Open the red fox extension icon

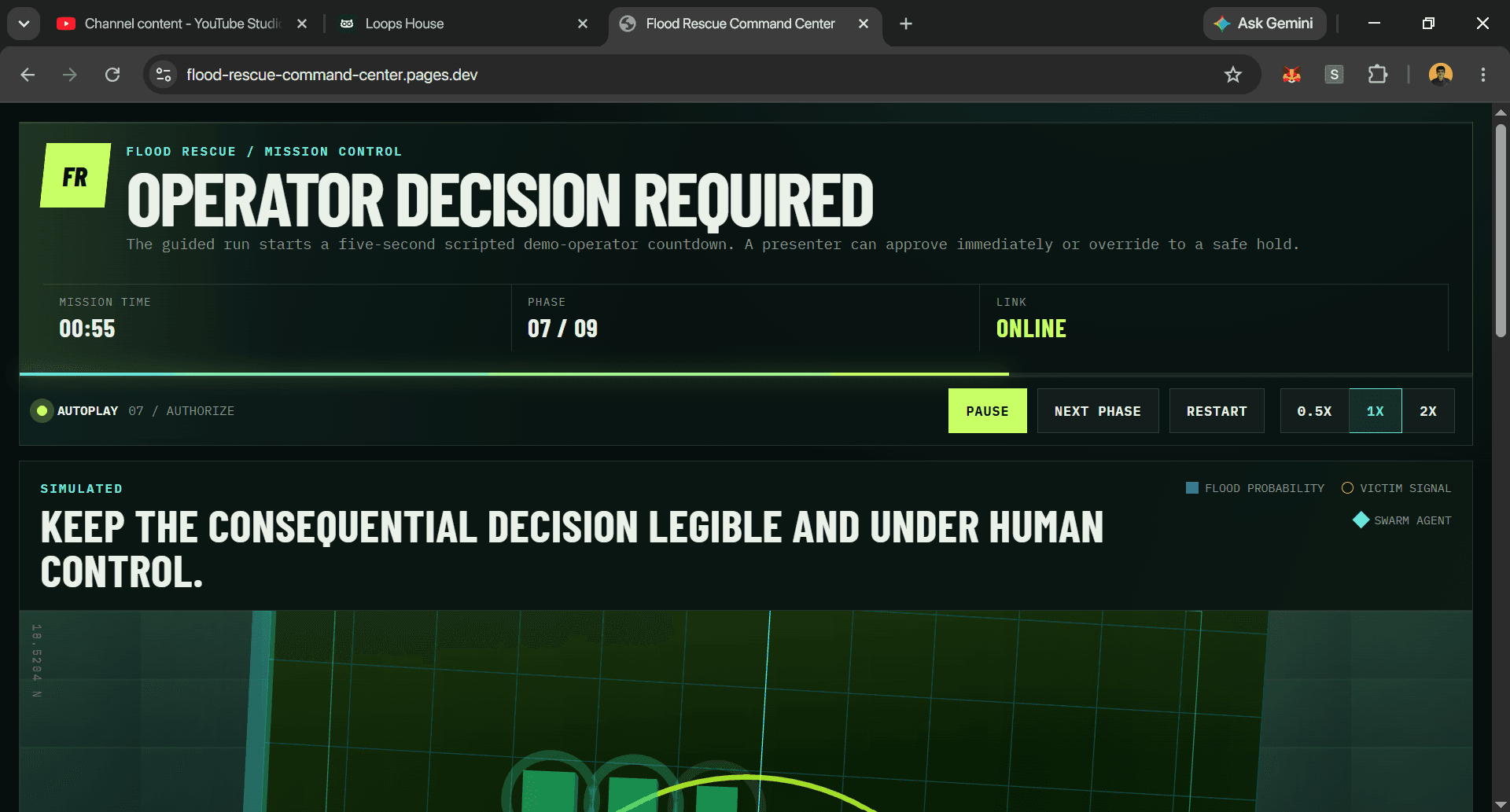coord(1291,75)
